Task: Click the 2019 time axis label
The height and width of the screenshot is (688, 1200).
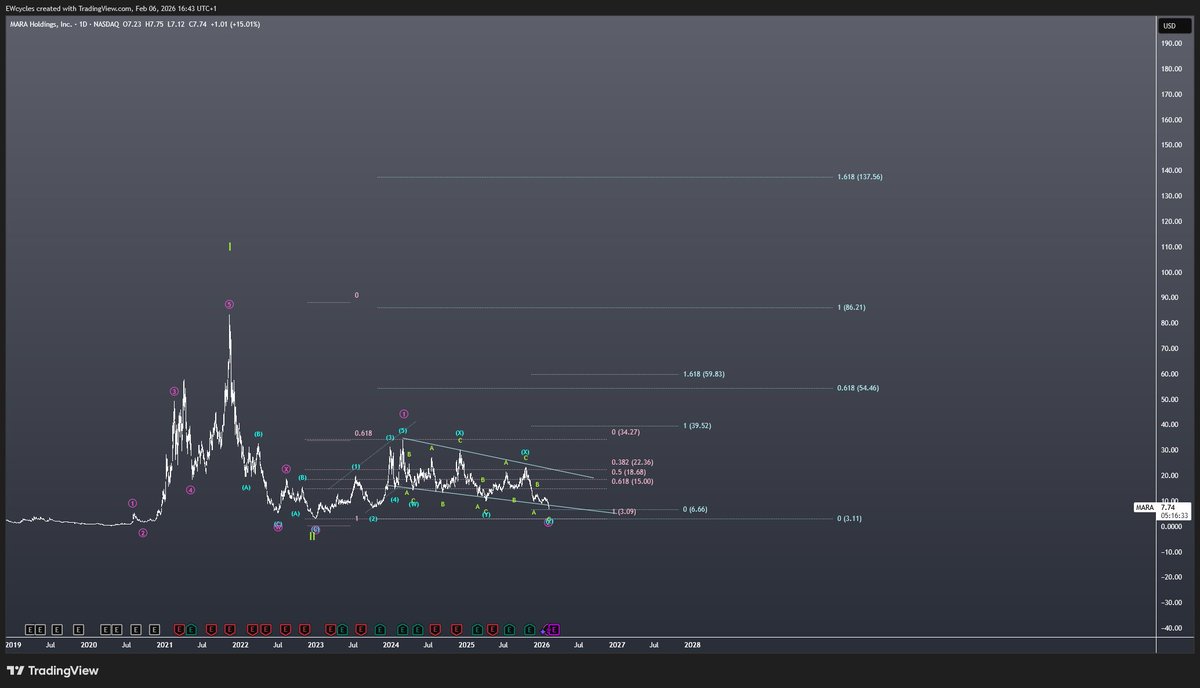Action: pyautogui.click(x=14, y=645)
